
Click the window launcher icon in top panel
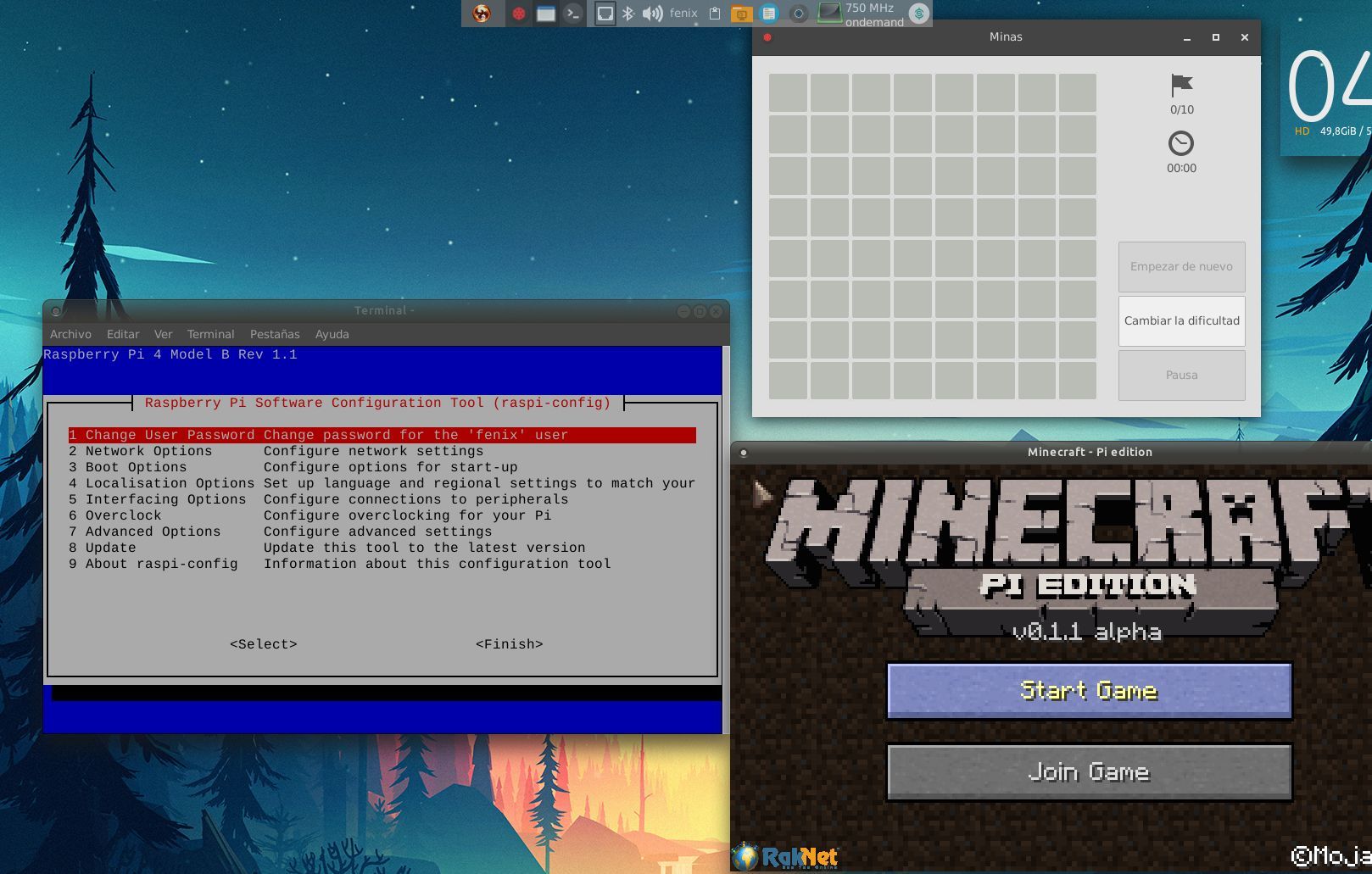(546, 14)
